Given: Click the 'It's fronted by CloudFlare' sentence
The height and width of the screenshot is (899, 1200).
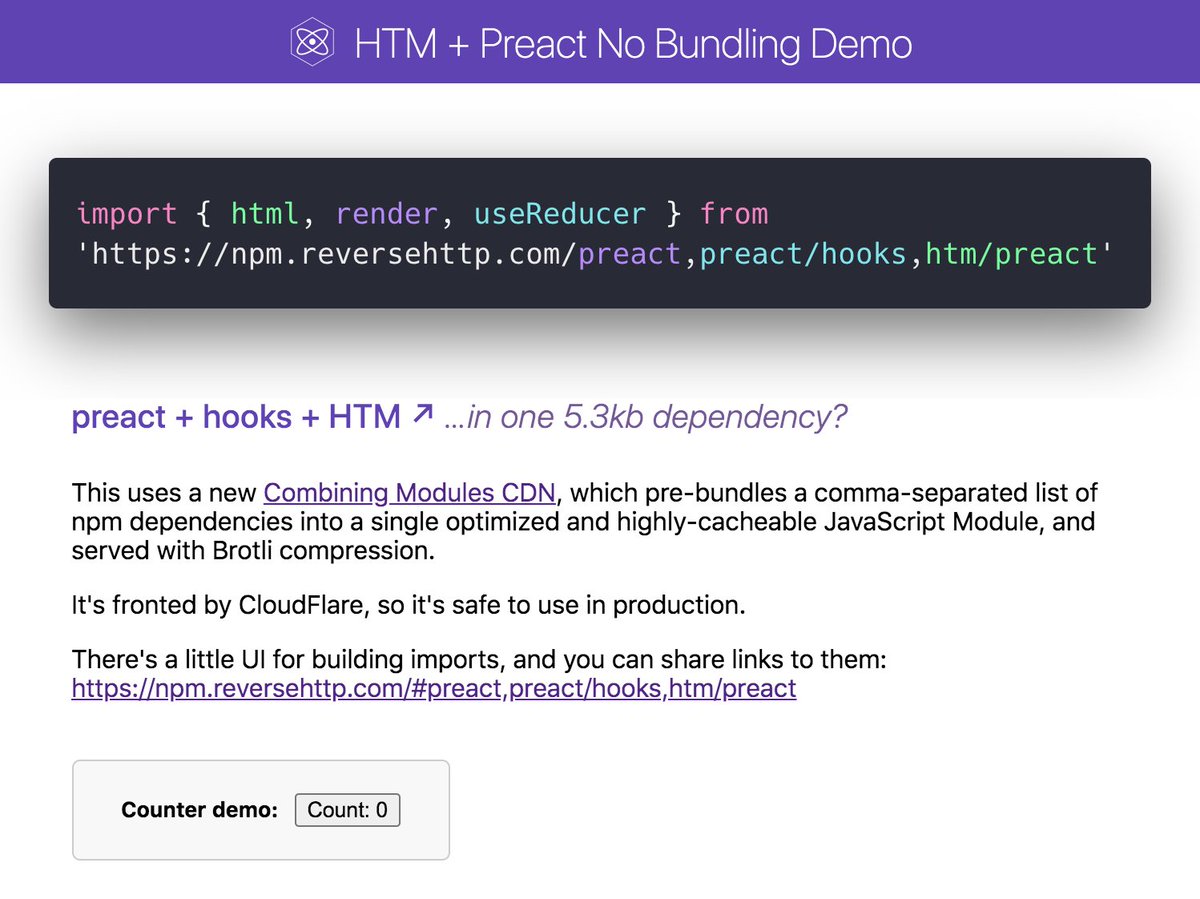Looking at the screenshot, I should (409, 605).
